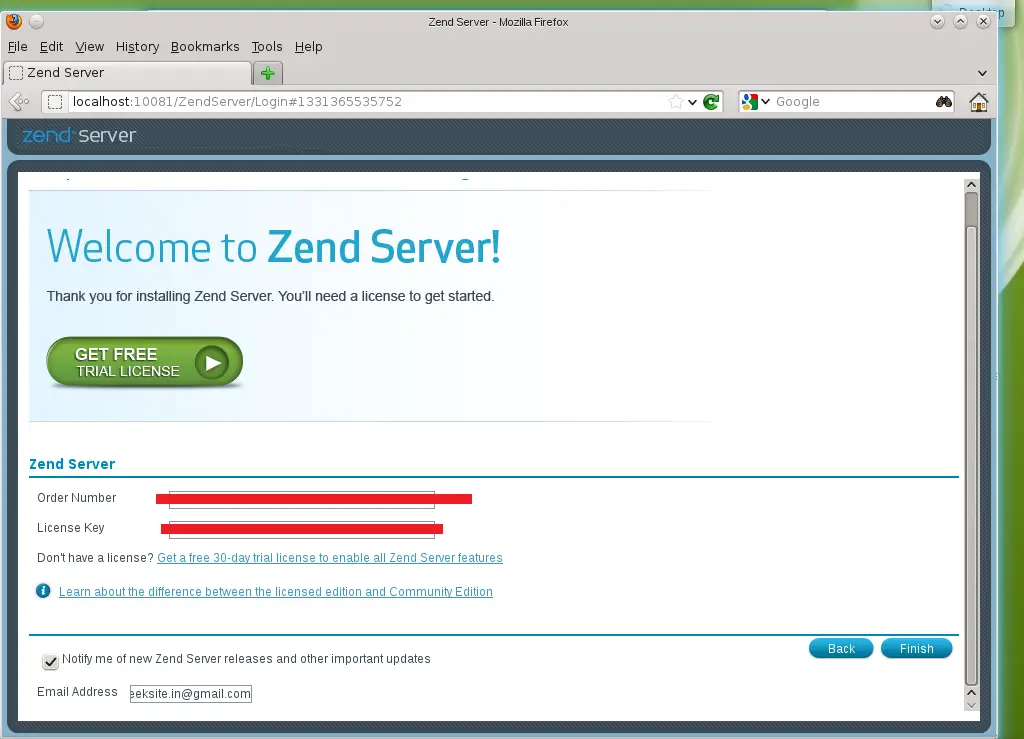
Task: Click the "Order Number" label
Action: click(76, 497)
